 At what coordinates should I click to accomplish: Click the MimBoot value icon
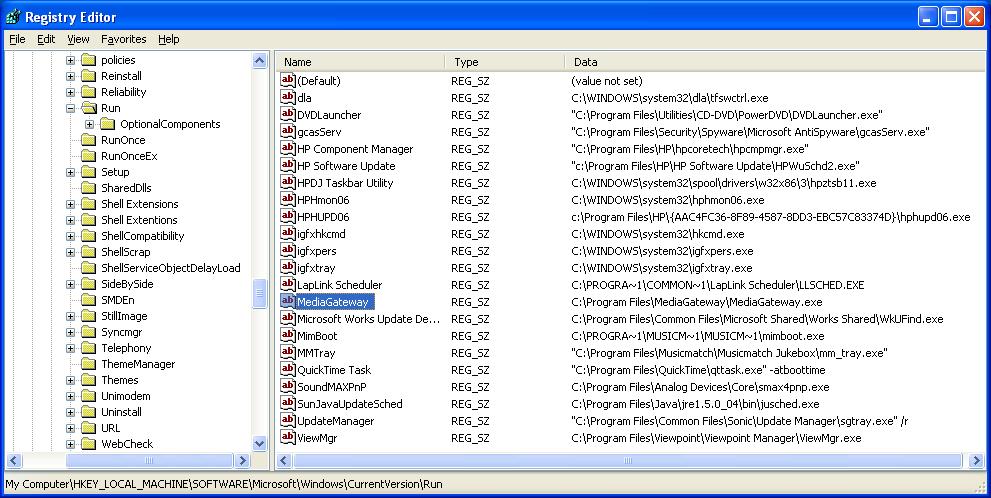click(288, 336)
